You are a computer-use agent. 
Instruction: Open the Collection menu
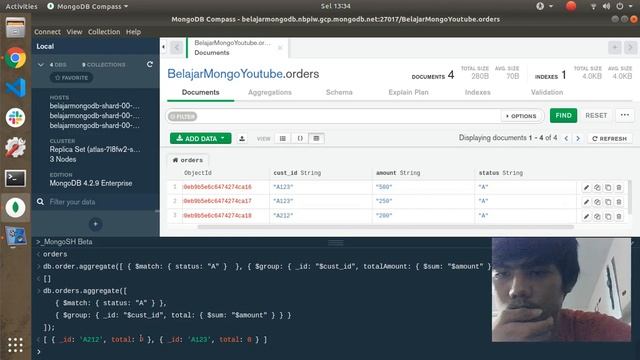(x=104, y=31)
